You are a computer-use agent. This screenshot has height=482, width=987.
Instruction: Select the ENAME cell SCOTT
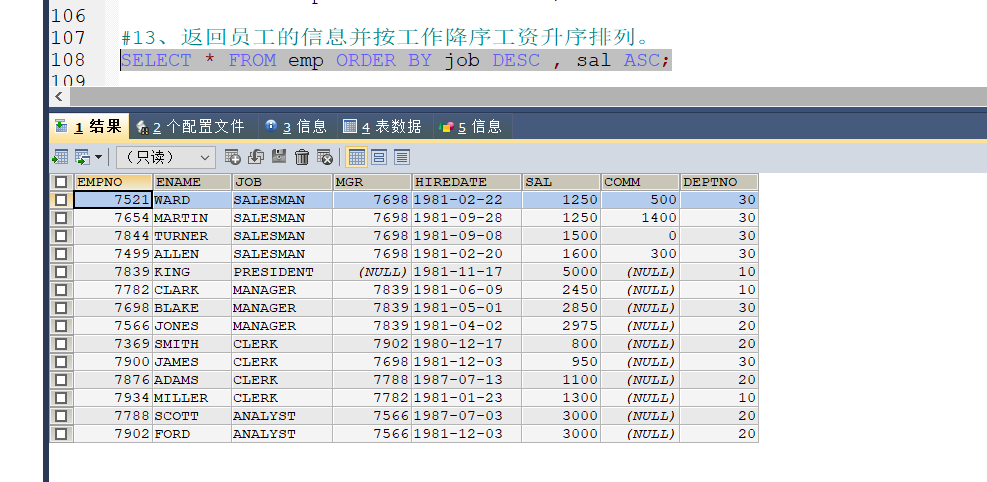coord(192,416)
